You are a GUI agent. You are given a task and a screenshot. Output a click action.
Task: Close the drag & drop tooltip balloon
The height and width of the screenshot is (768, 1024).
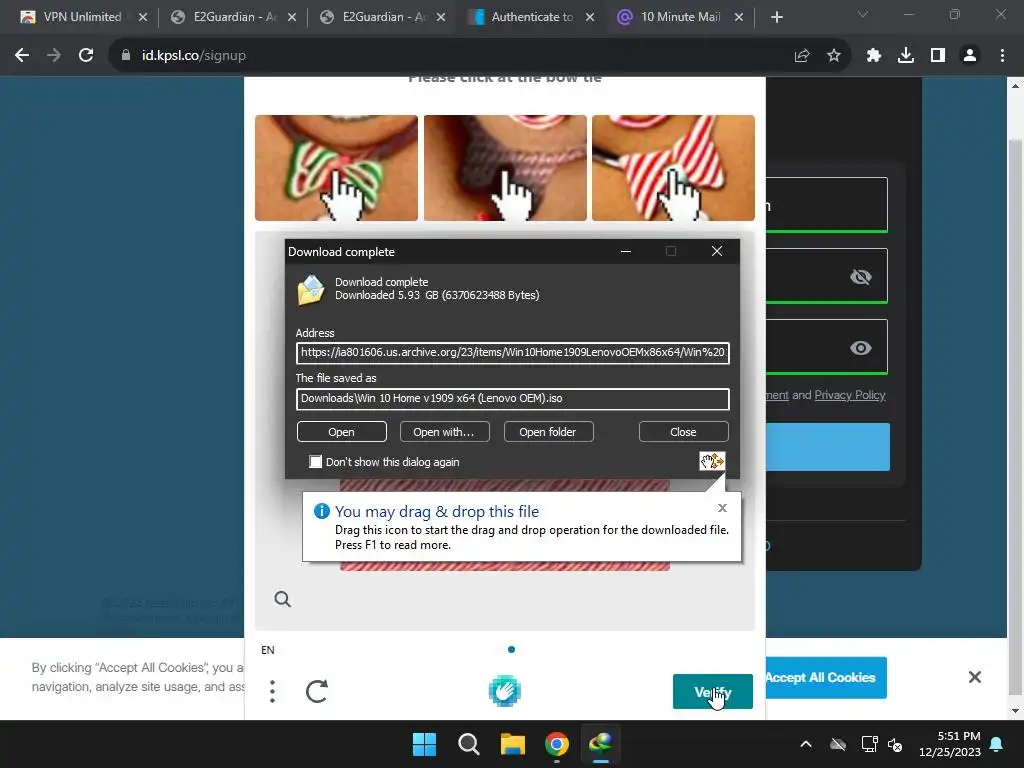click(722, 507)
